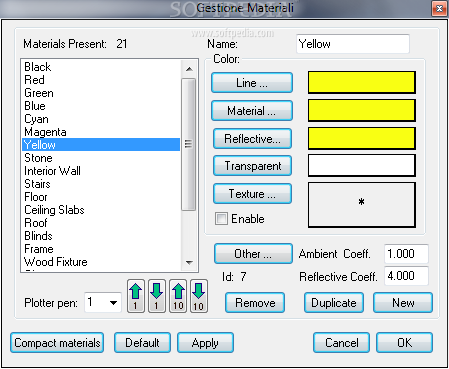Click the Transparent white color swatch
Viewport: 449px width, 369px height.
pyautogui.click(x=362, y=165)
